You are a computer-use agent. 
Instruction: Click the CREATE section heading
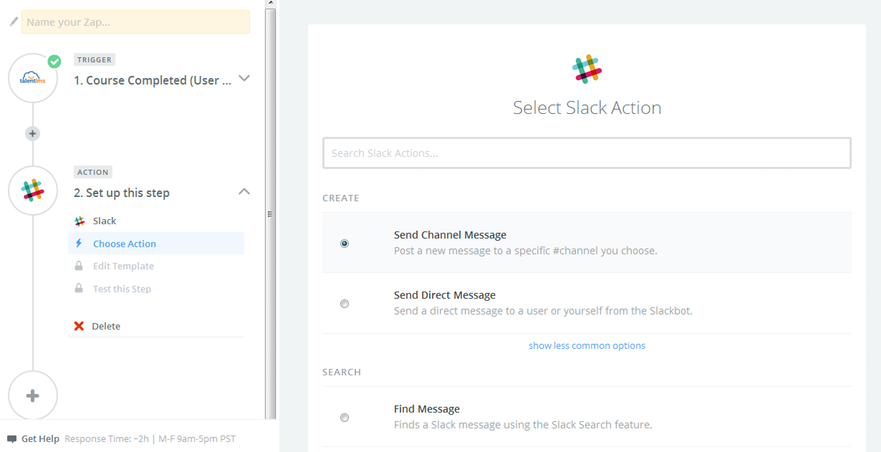tap(340, 198)
